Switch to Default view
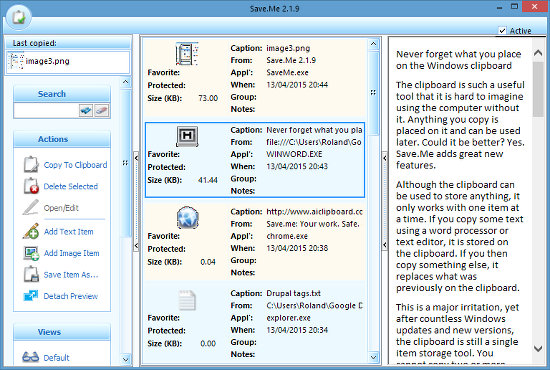This screenshot has width=550, height=370. 56,358
